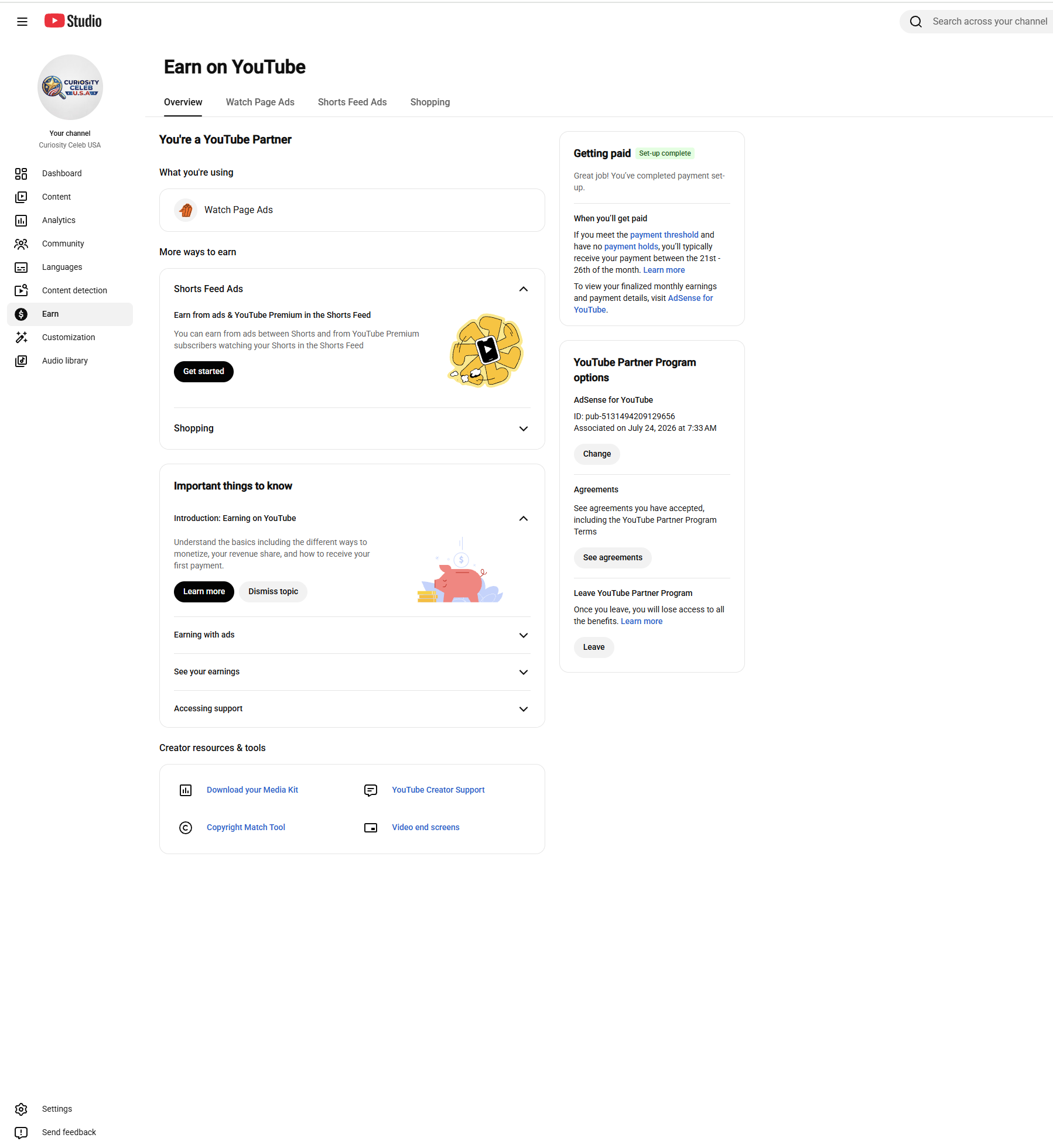Open Content detection in the sidebar

tap(70, 290)
